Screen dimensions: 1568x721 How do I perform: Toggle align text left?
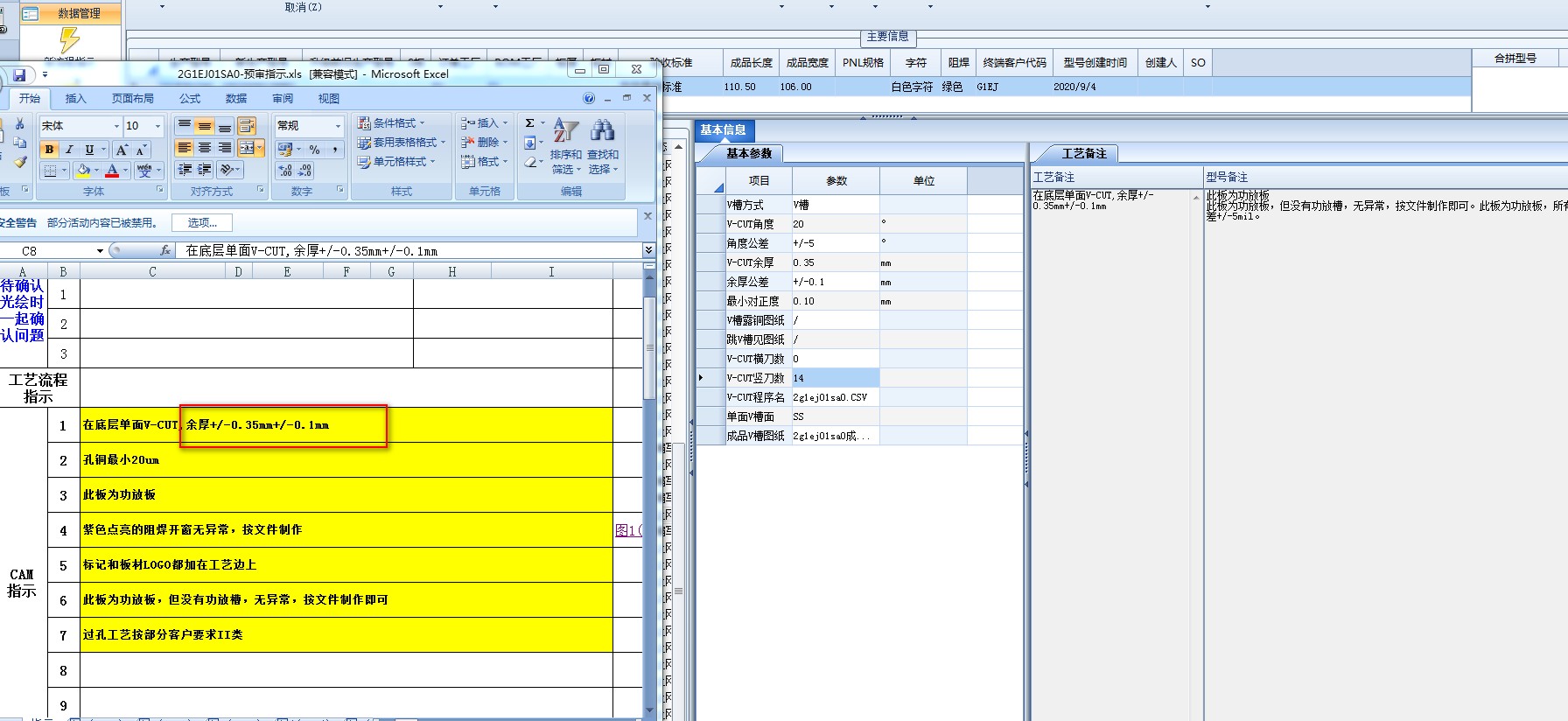point(185,148)
